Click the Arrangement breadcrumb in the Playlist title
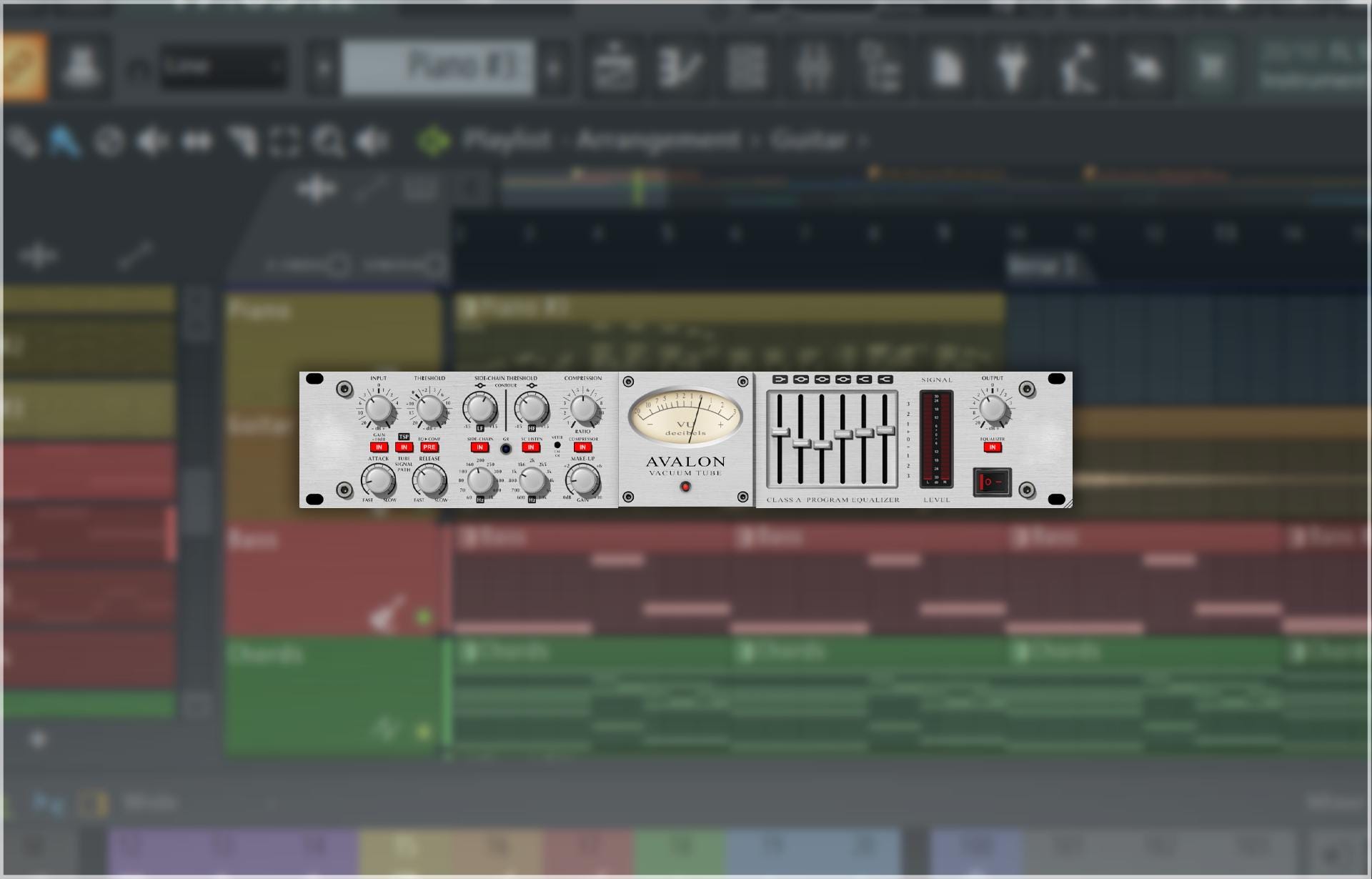Screen dimensions: 1372x879 pyautogui.click(x=657, y=140)
